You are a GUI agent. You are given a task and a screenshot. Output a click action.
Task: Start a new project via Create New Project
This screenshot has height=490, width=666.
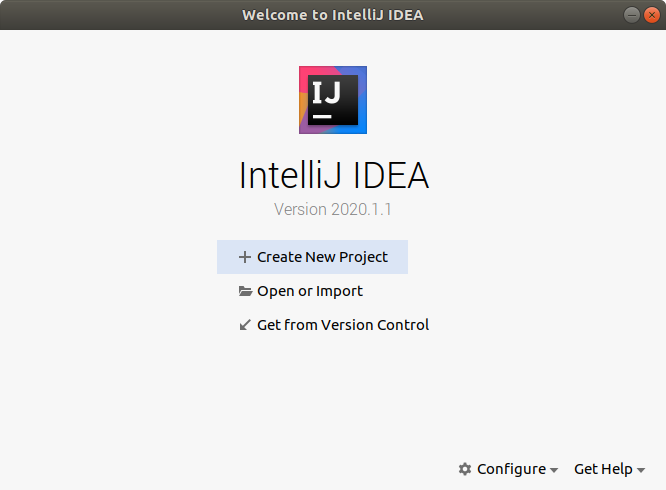tap(322, 257)
